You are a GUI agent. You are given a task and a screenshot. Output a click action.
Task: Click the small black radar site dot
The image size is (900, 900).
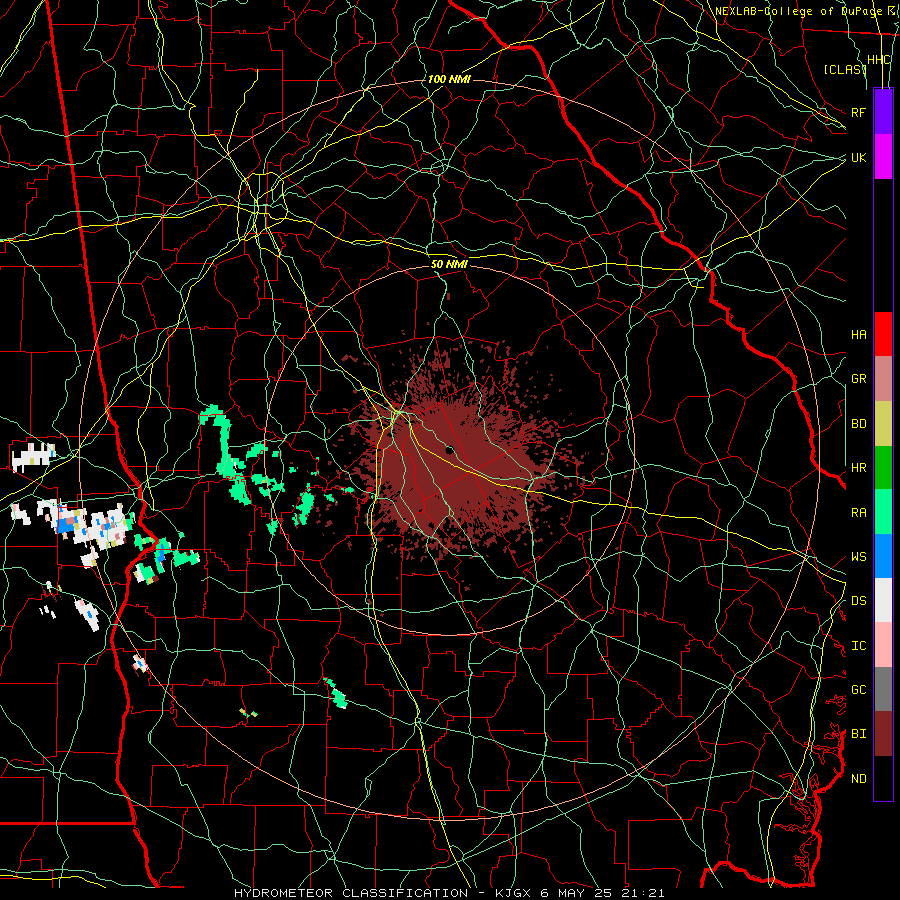[450, 449]
